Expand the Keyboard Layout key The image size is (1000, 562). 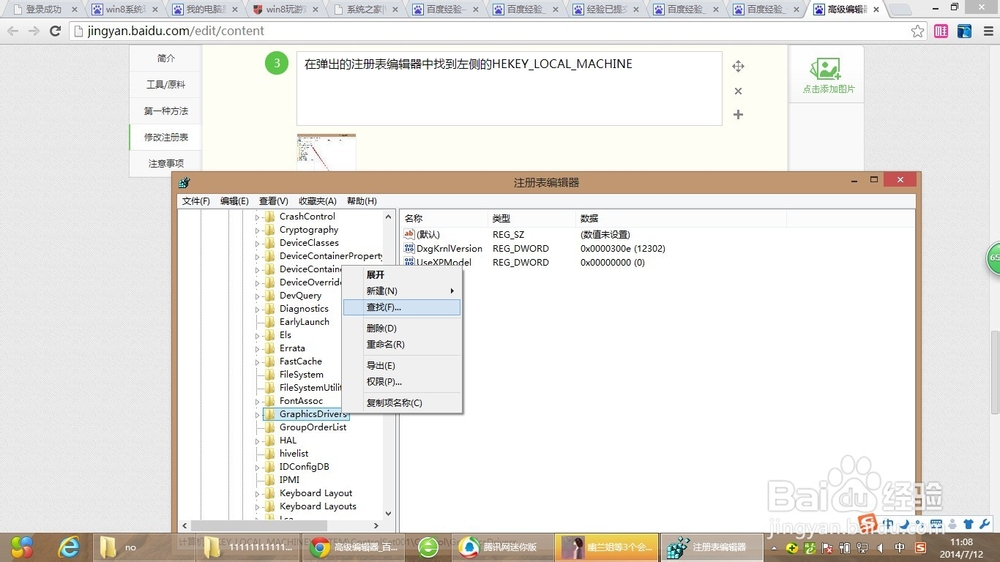257,494
